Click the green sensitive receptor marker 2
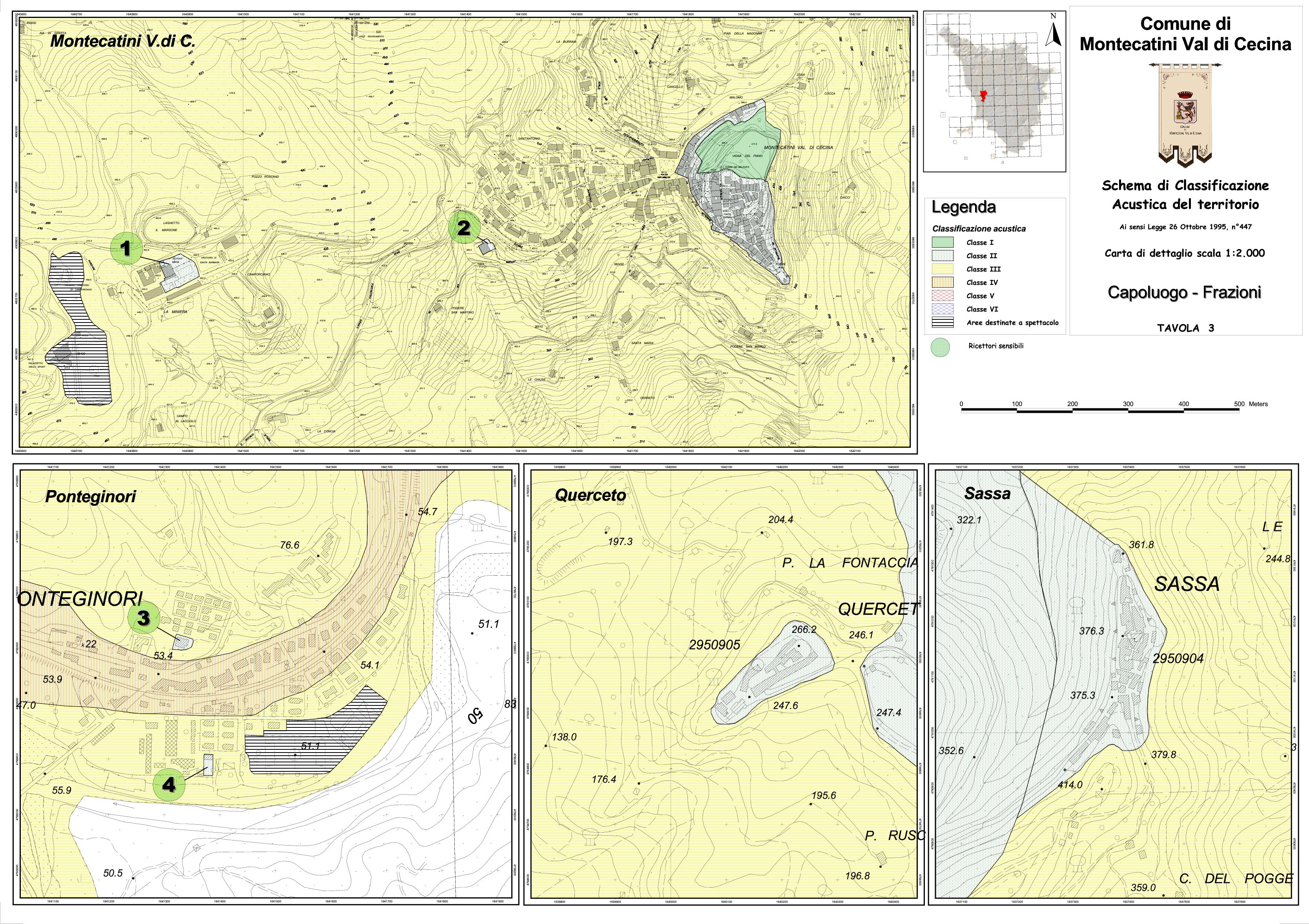Screen dimensions: 1309x924 [x=464, y=228]
